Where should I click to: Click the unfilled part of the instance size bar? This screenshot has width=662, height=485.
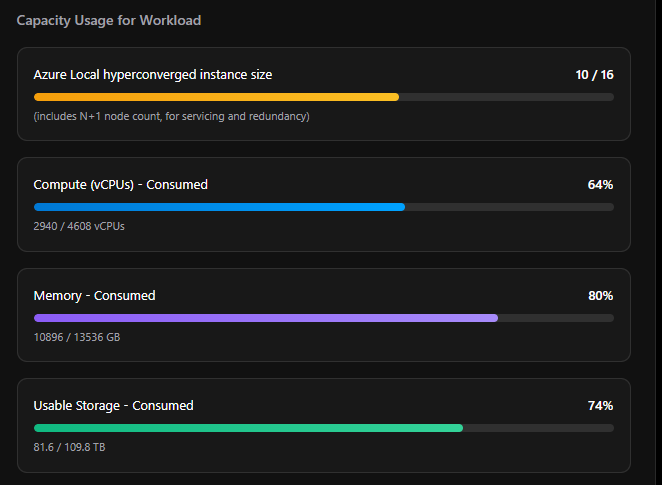506,97
